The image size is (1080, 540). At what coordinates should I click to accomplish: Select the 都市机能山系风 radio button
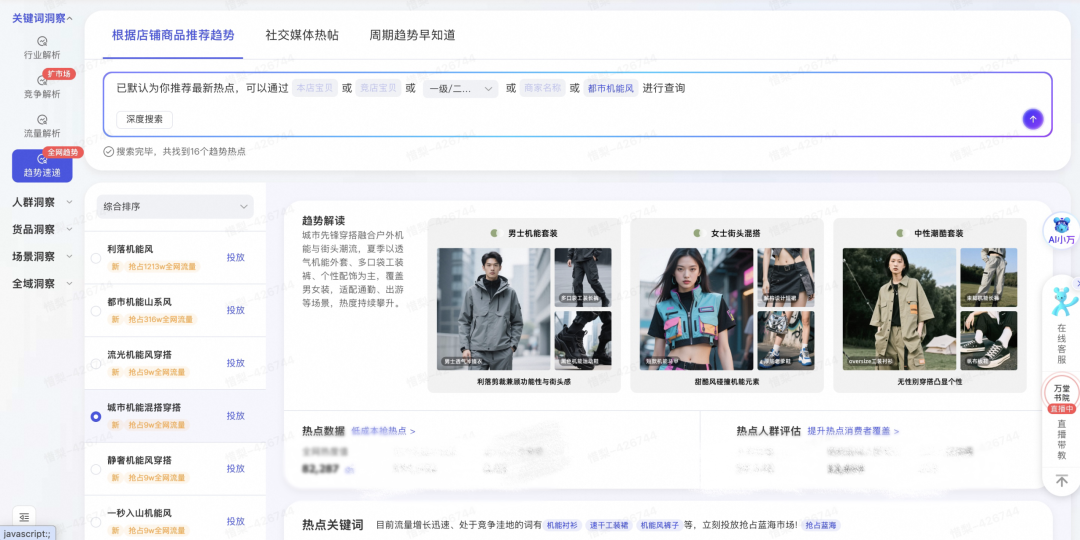click(x=96, y=311)
